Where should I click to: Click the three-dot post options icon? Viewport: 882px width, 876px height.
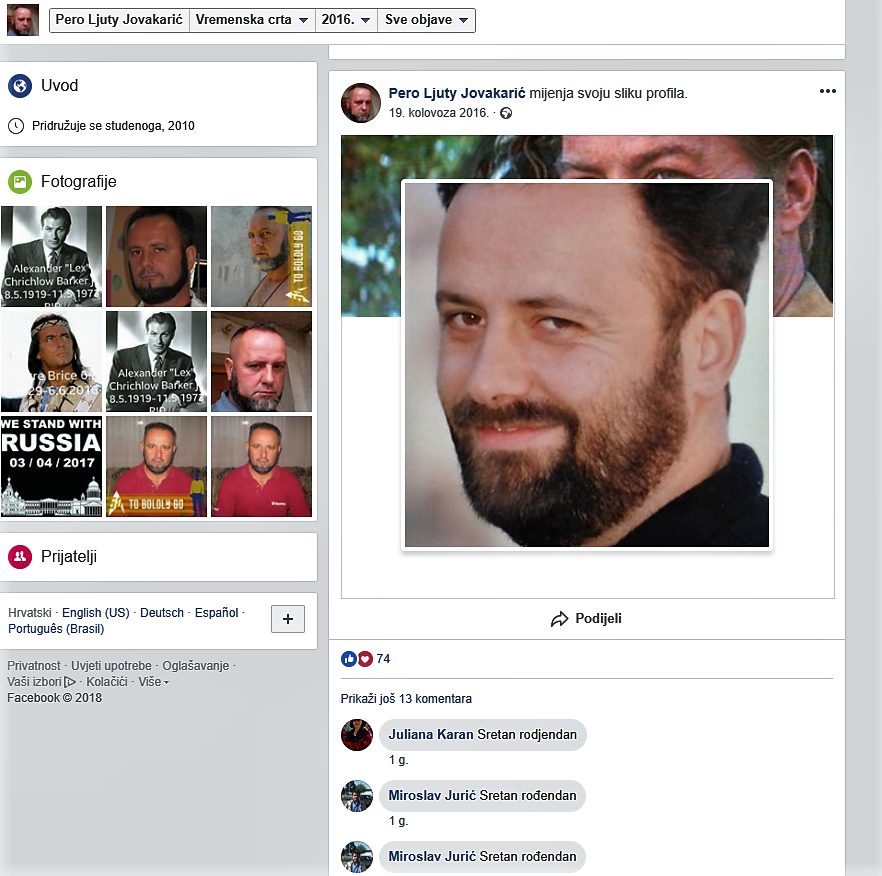(x=827, y=91)
